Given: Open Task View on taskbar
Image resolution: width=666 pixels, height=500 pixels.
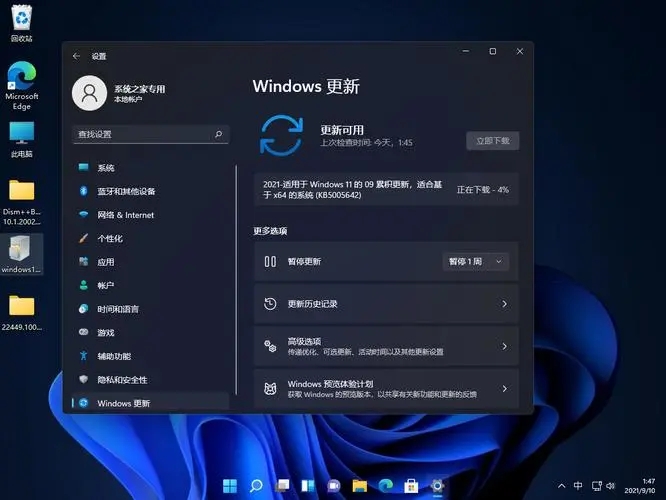Looking at the screenshot, I should [x=282, y=486].
